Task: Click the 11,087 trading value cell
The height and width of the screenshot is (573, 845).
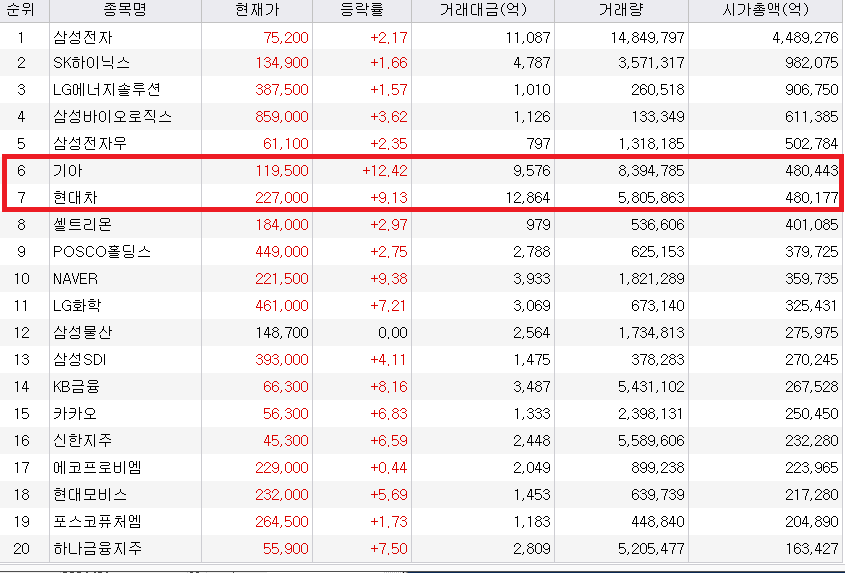Action: pyautogui.click(x=528, y=37)
